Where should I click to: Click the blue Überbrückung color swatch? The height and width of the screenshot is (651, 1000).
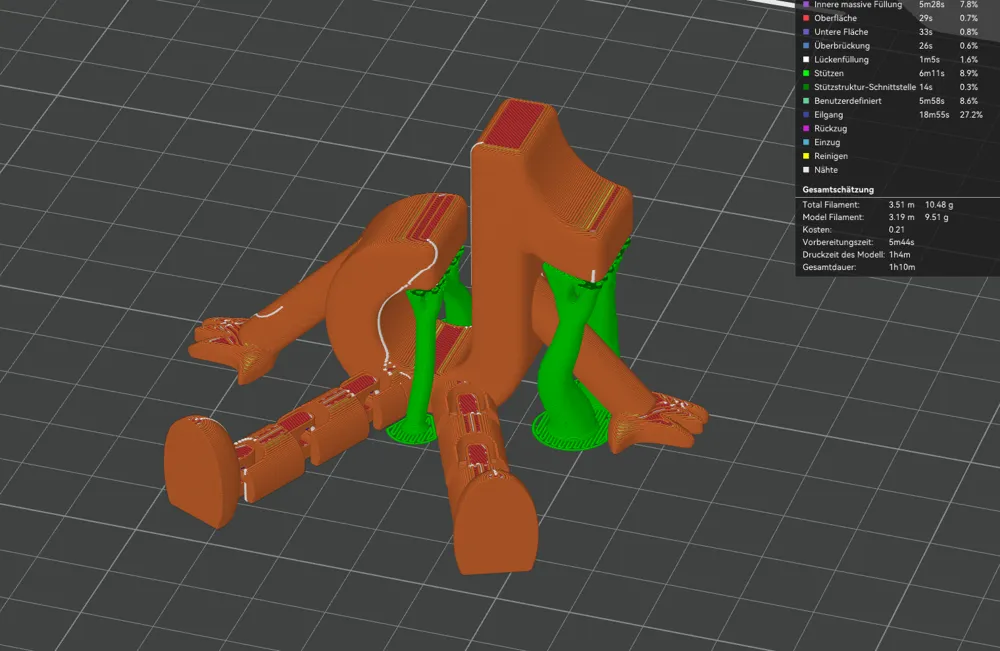(806, 46)
